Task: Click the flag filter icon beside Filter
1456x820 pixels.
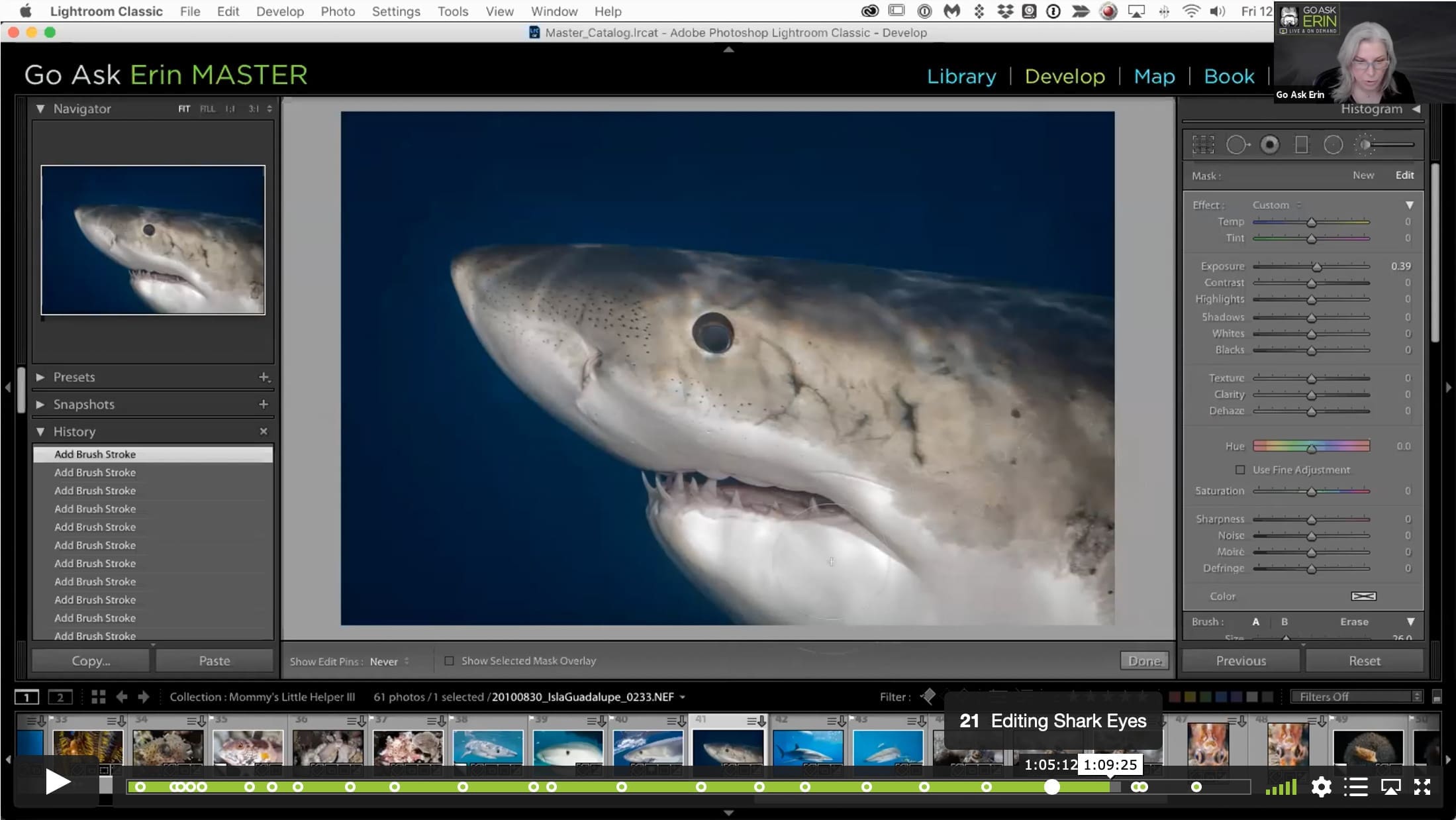Action: (x=928, y=696)
